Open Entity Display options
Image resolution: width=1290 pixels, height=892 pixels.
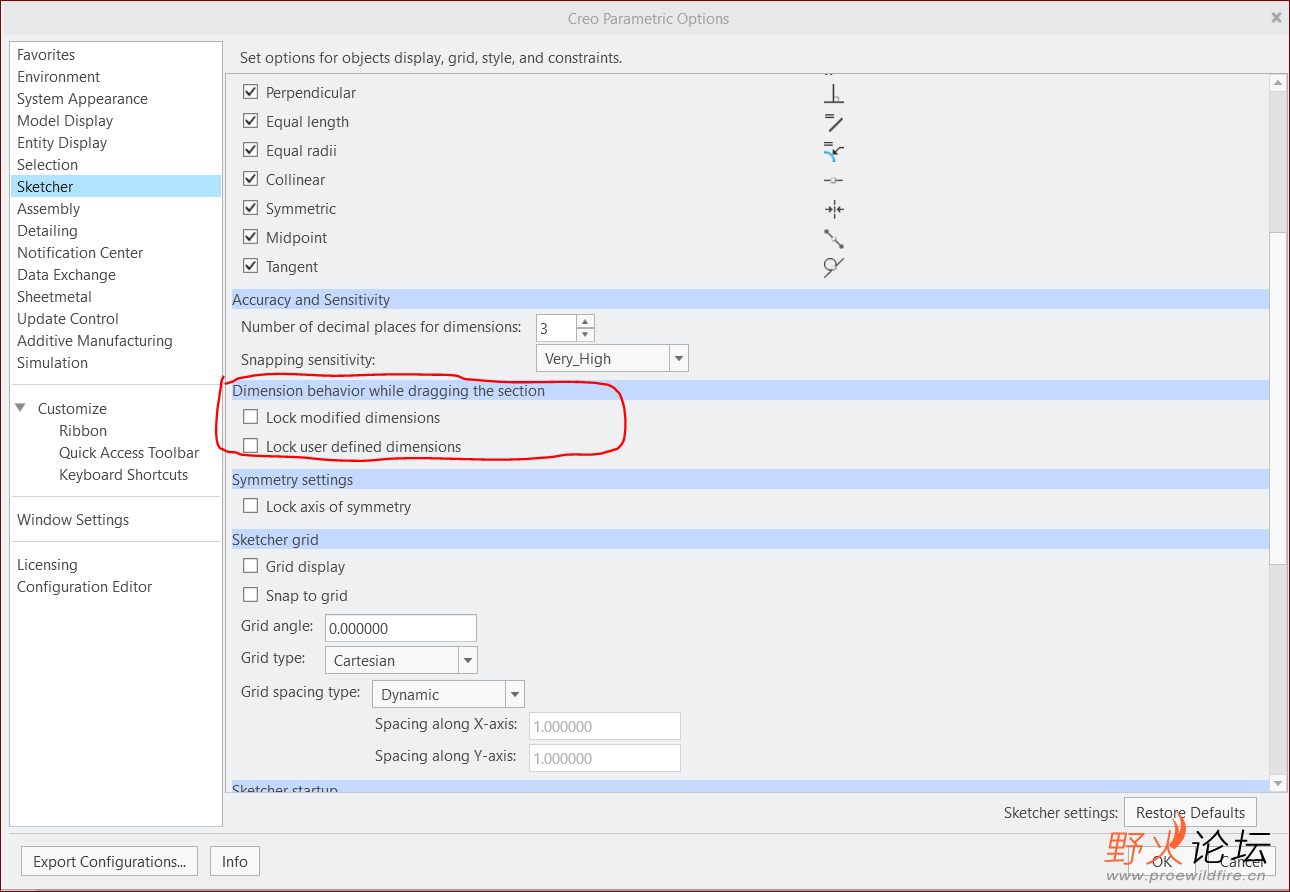[x=62, y=143]
